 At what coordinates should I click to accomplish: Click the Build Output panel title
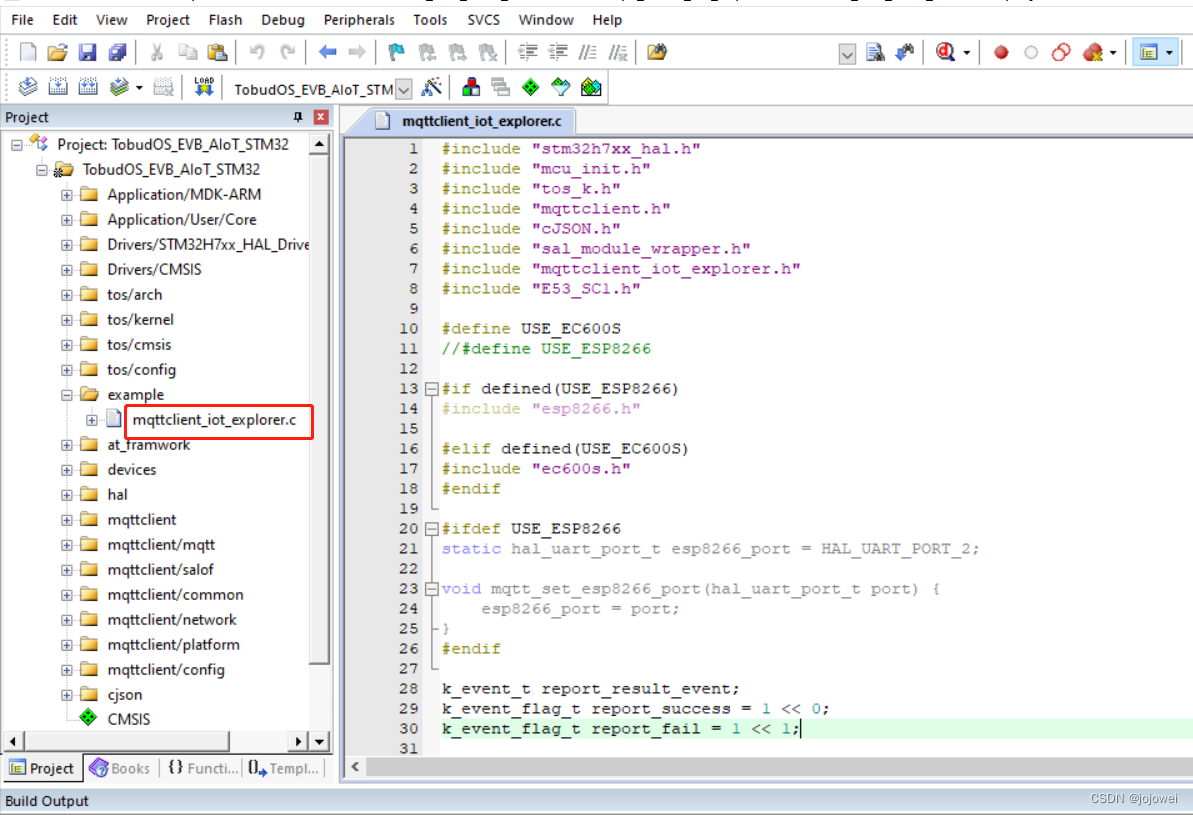(x=47, y=801)
